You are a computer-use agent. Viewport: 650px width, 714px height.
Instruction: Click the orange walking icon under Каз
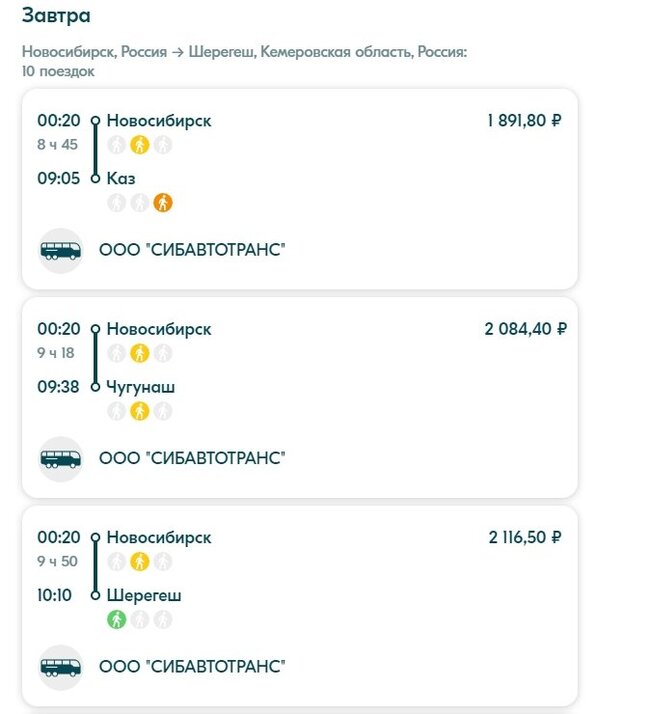click(x=163, y=203)
